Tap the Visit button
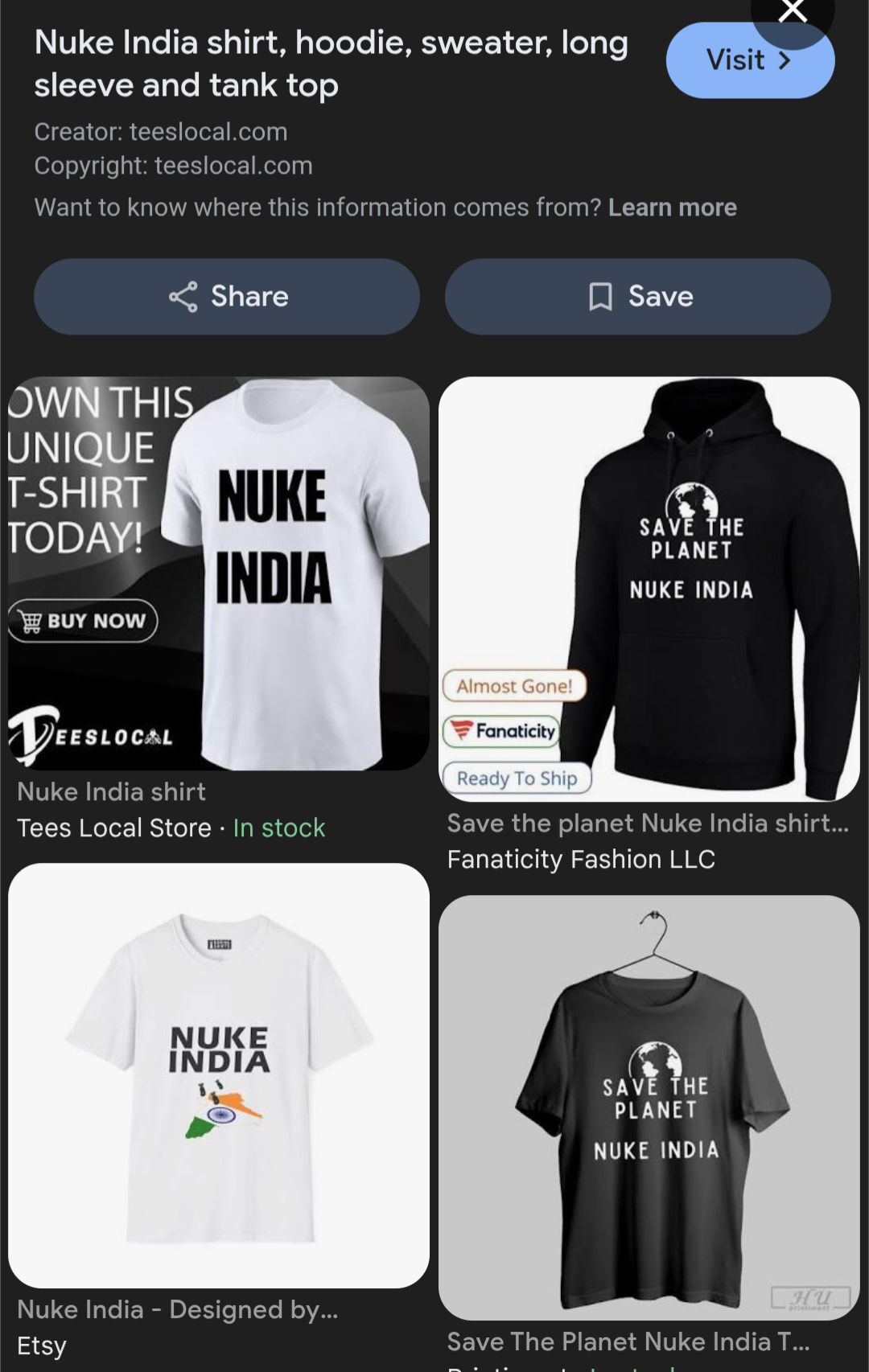The image size is (869, 1372). point(750,60)
